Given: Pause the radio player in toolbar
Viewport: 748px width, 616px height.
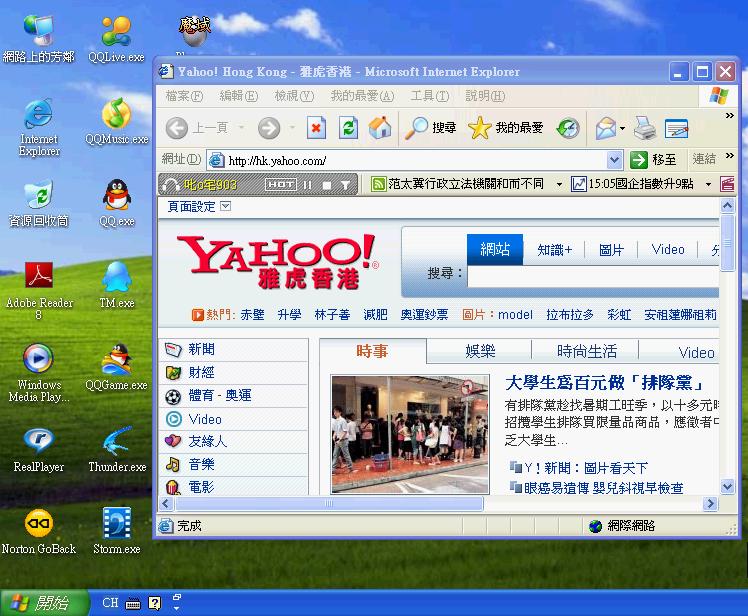Looking at the screenshot, I should pyautogui.click(x=308, y=185).
